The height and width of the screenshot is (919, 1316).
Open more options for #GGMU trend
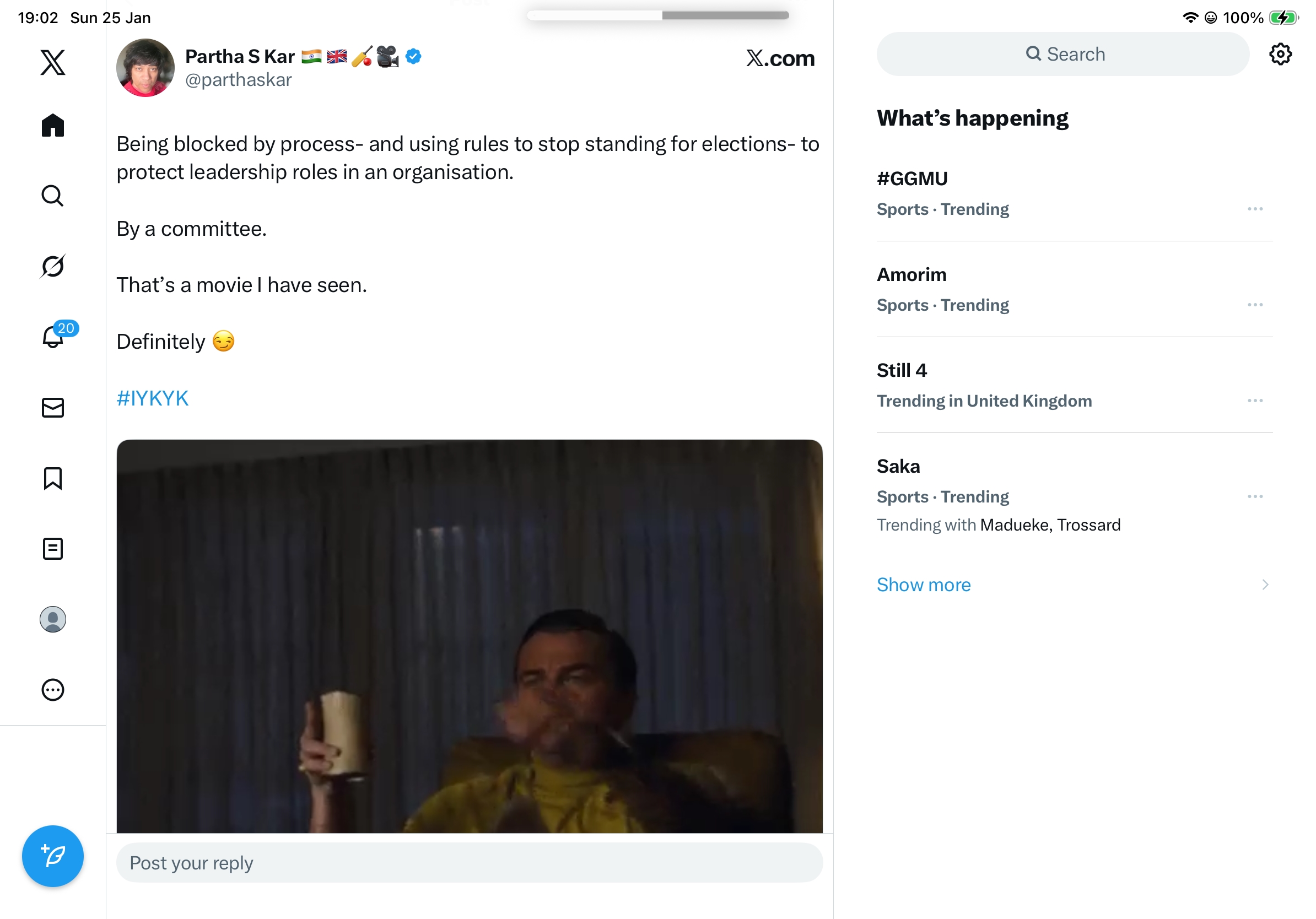pyautogui.click(x=1255, y=209)
